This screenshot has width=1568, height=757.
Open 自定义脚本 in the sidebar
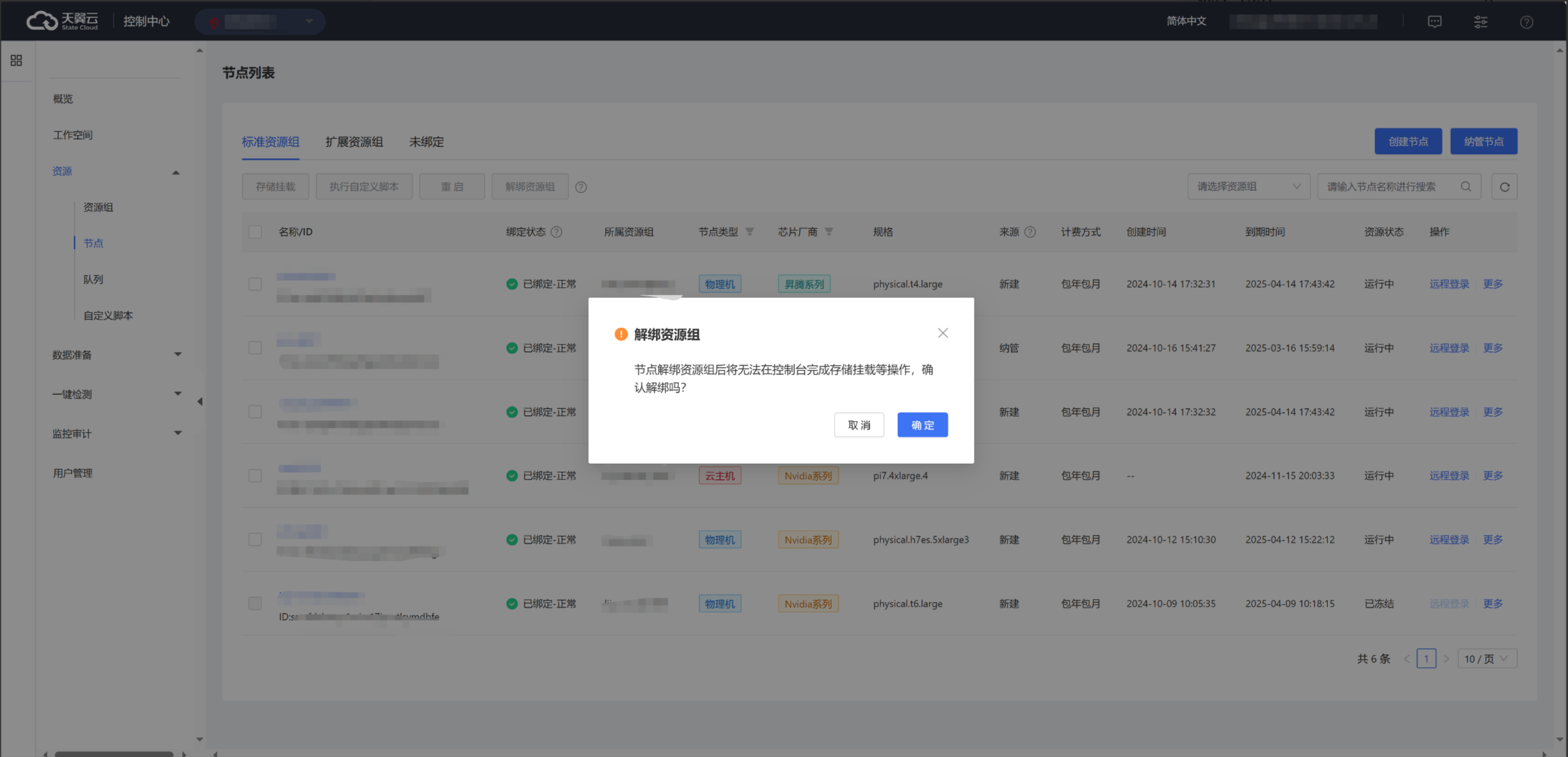(108, 316)
